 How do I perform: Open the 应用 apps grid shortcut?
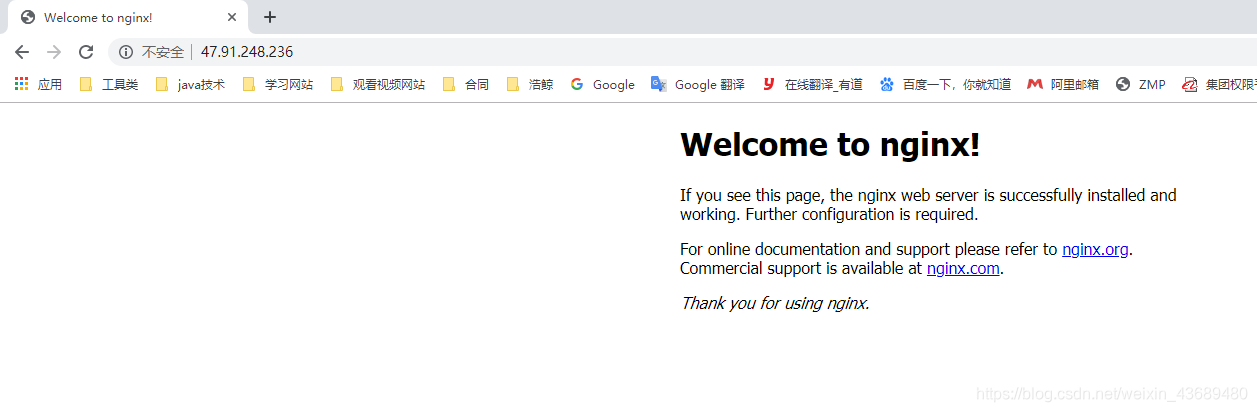pyautogui.click(x=38, y=85)
